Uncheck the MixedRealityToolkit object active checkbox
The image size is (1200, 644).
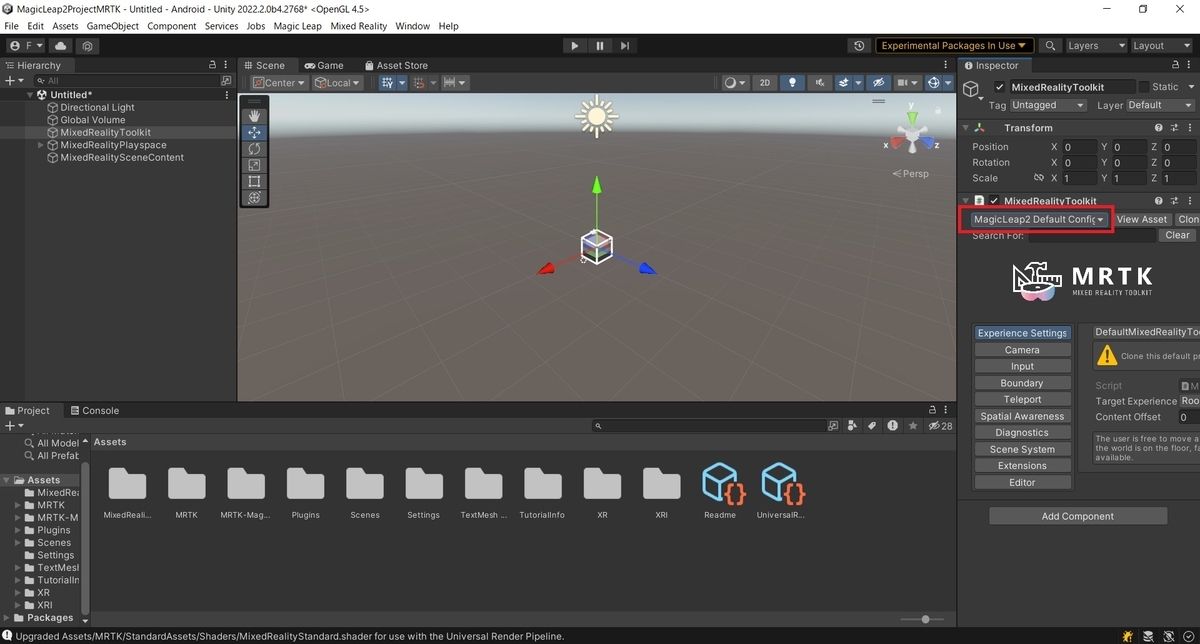click(999, 87)
